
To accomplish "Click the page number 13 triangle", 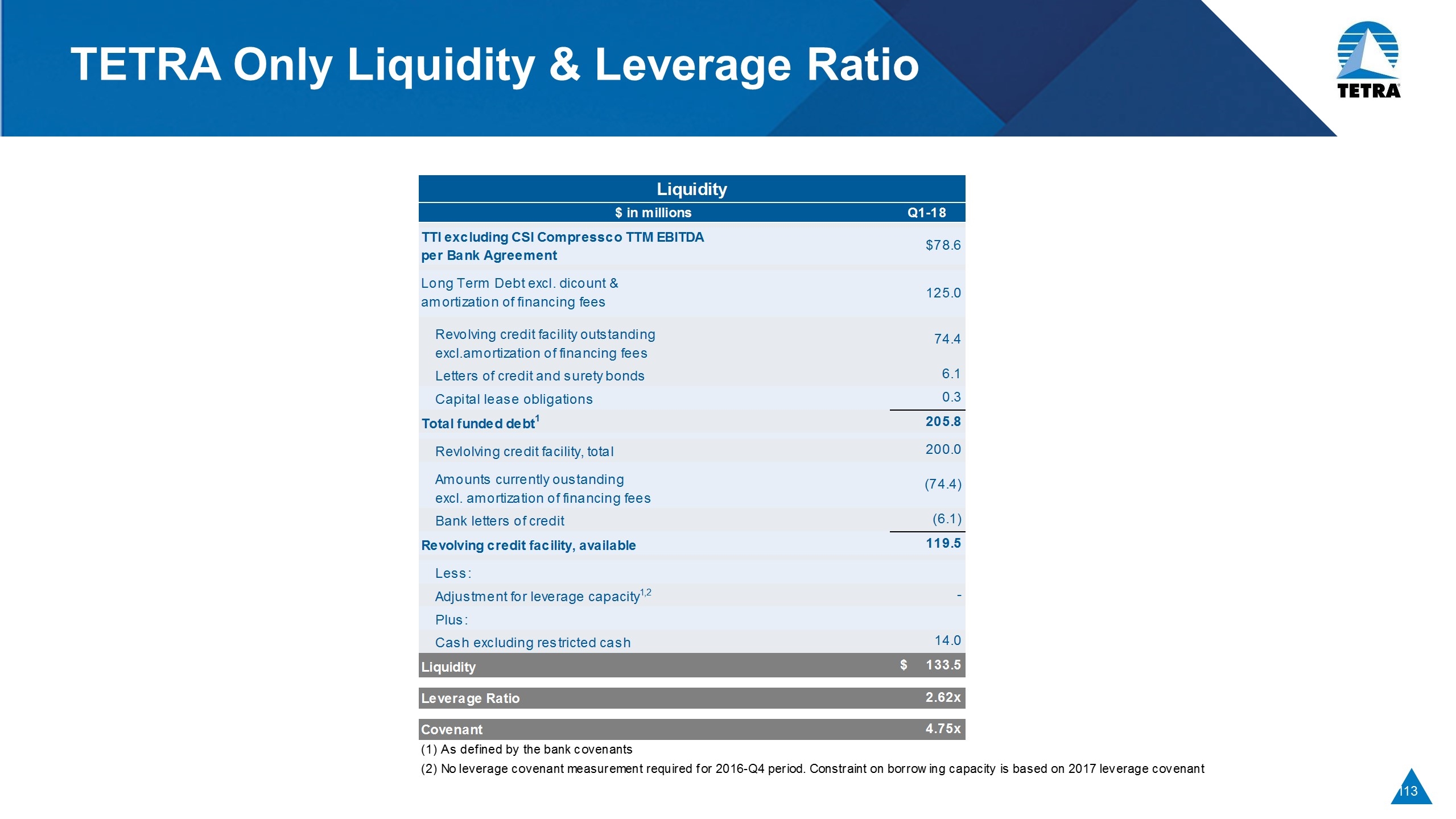I will [1411, 787].
